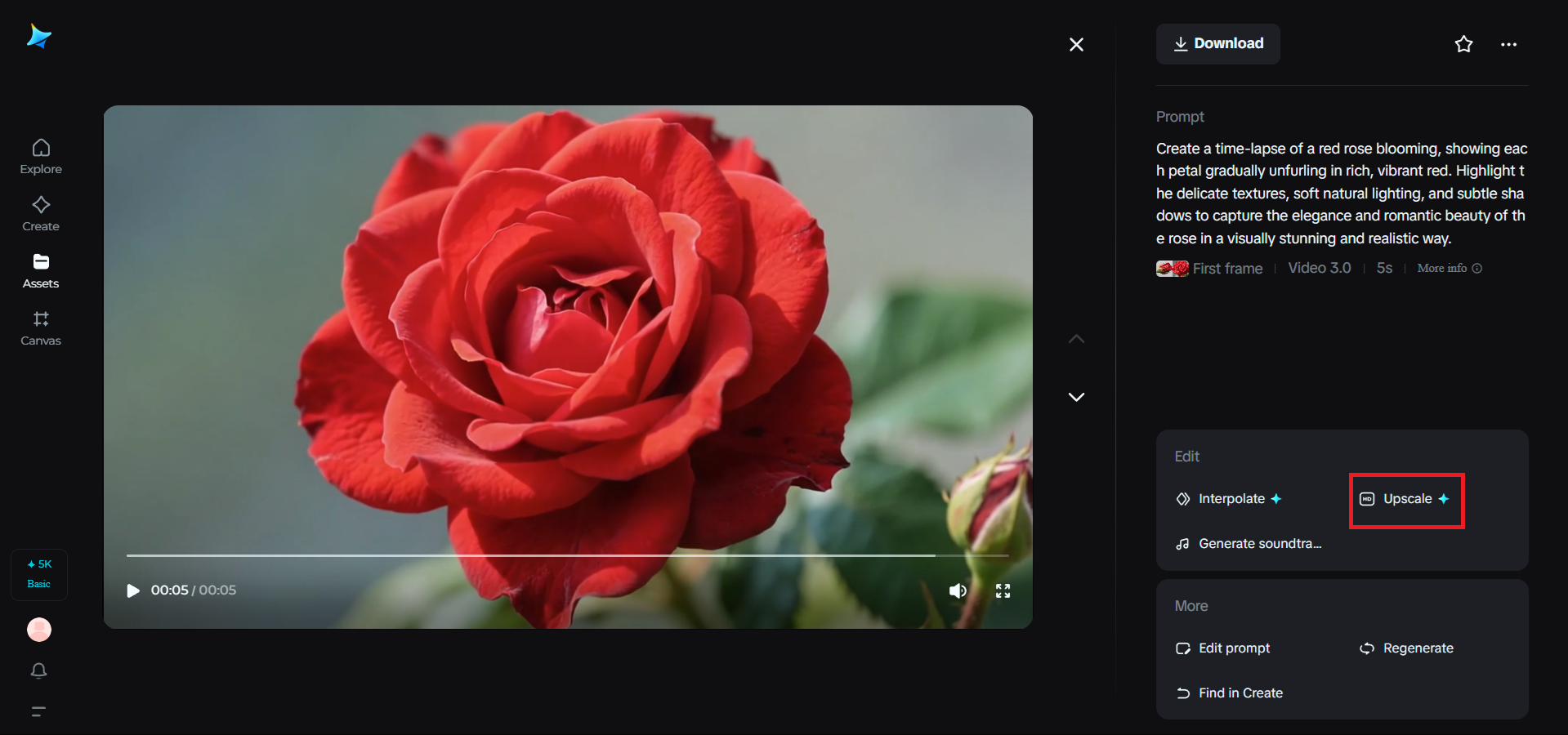Go to the Create section

tap(41, 214)
